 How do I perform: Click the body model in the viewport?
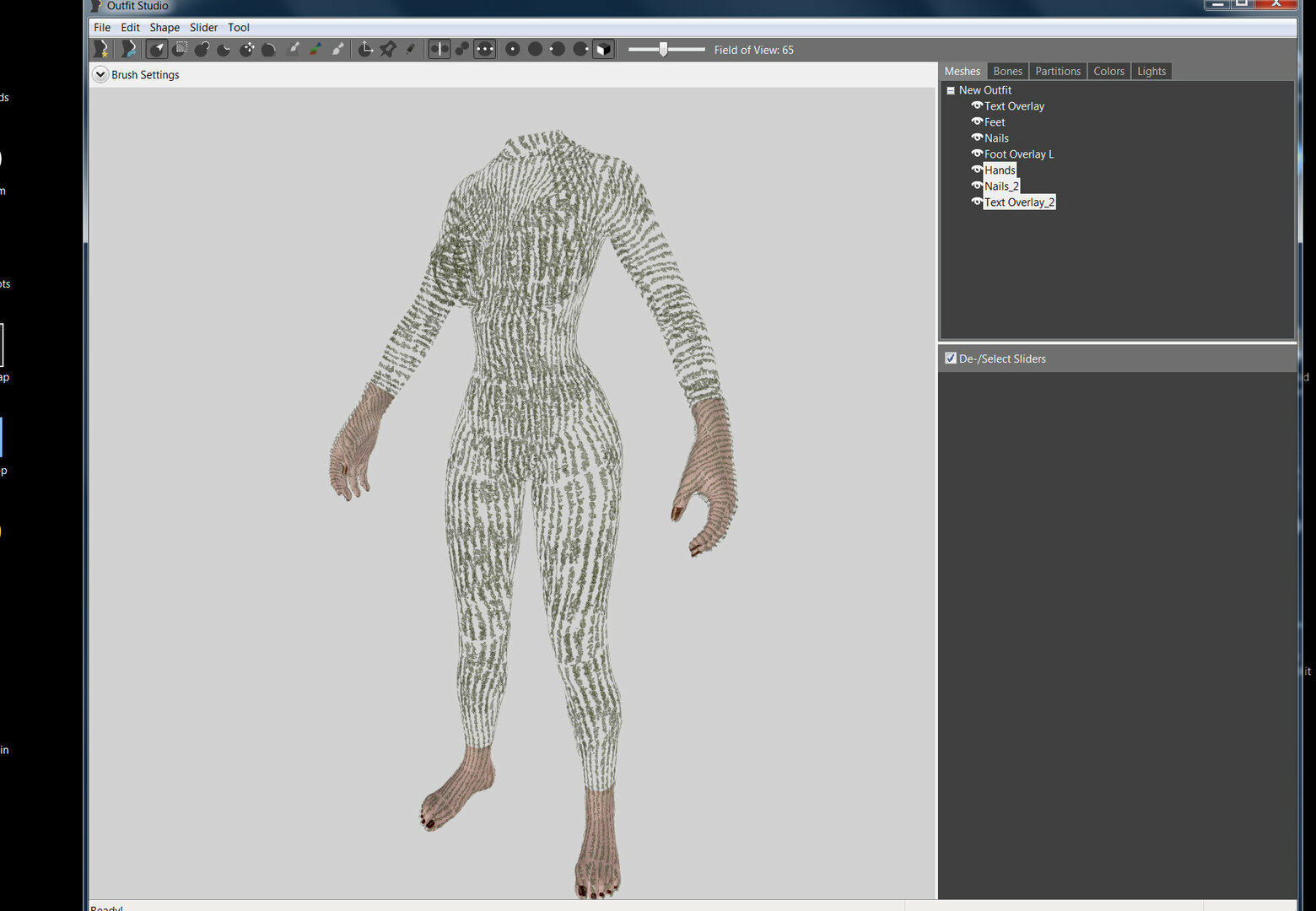533,422
